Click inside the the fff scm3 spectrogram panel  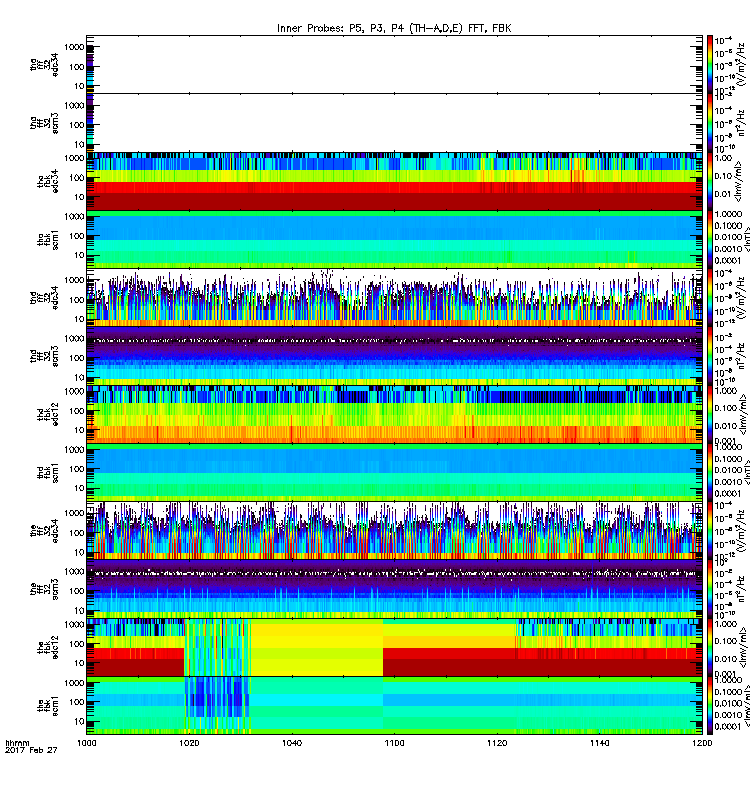click(x=394, y=589)
